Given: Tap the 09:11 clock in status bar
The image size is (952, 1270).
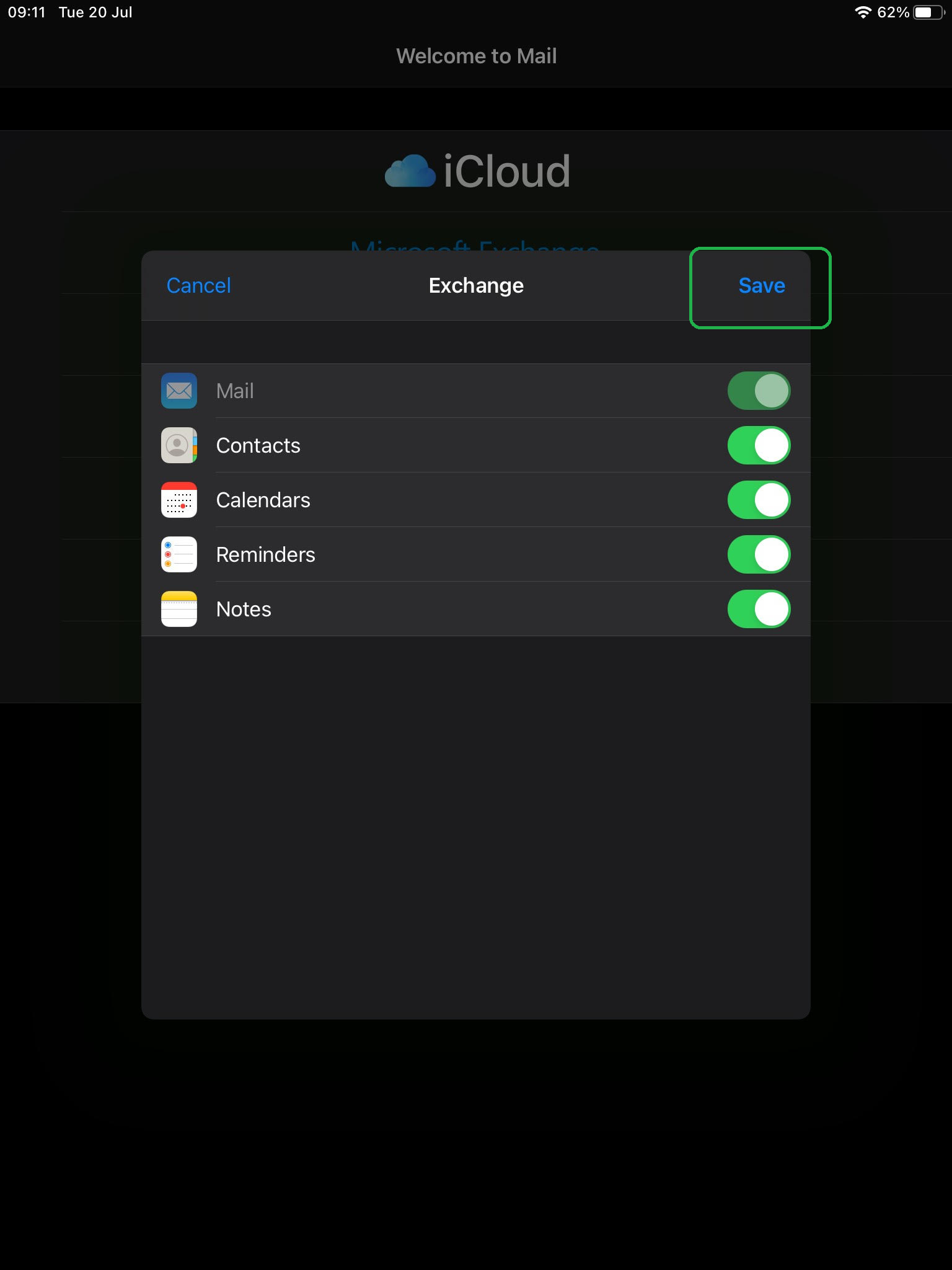Looking at the screenshot, I should coord(27,12).
